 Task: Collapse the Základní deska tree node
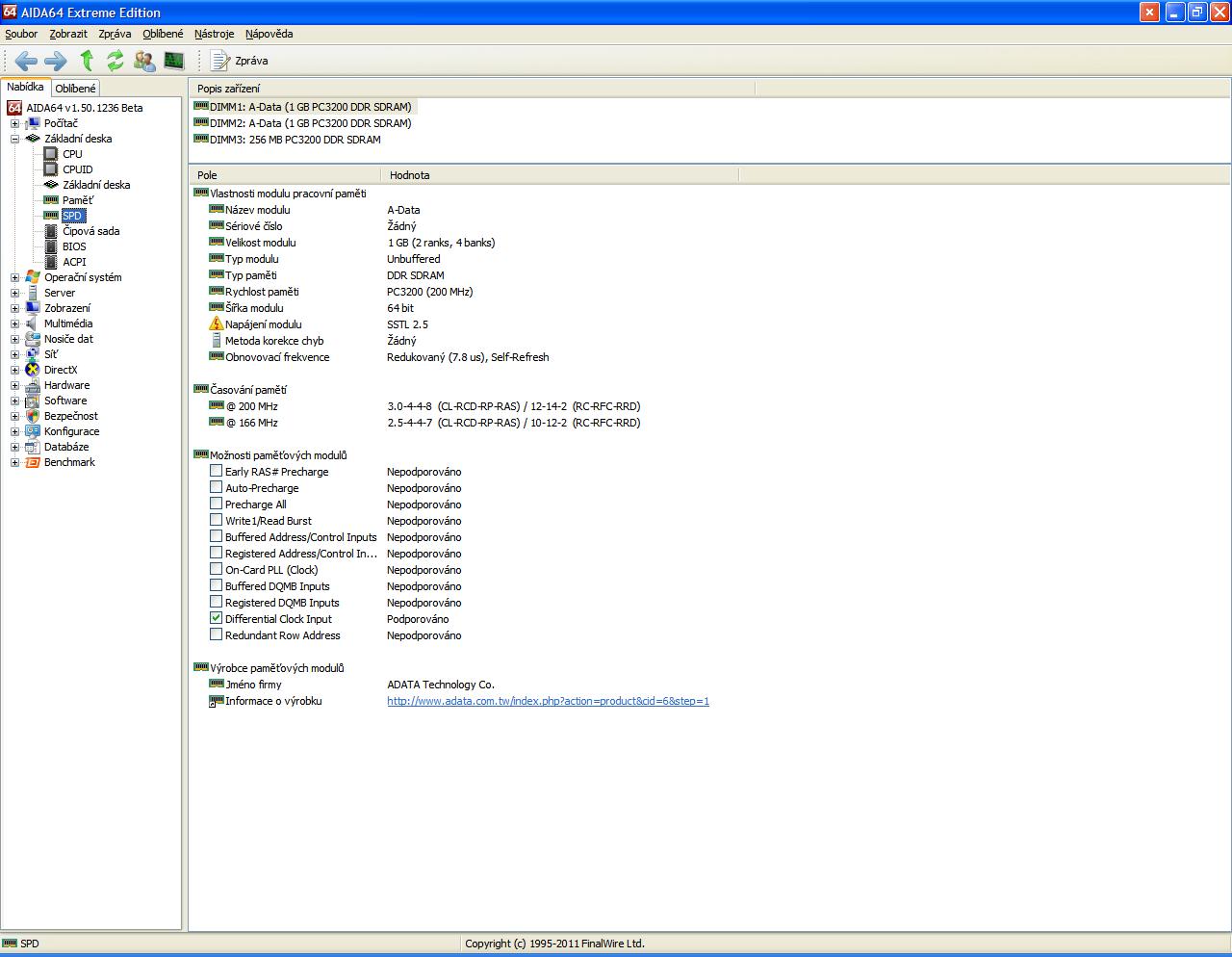[x=14, y=139]
